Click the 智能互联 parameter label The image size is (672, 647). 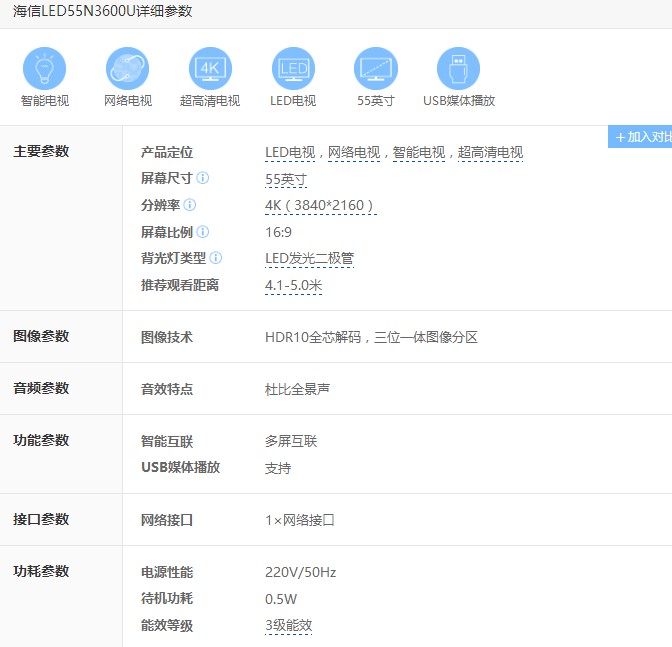167,441
